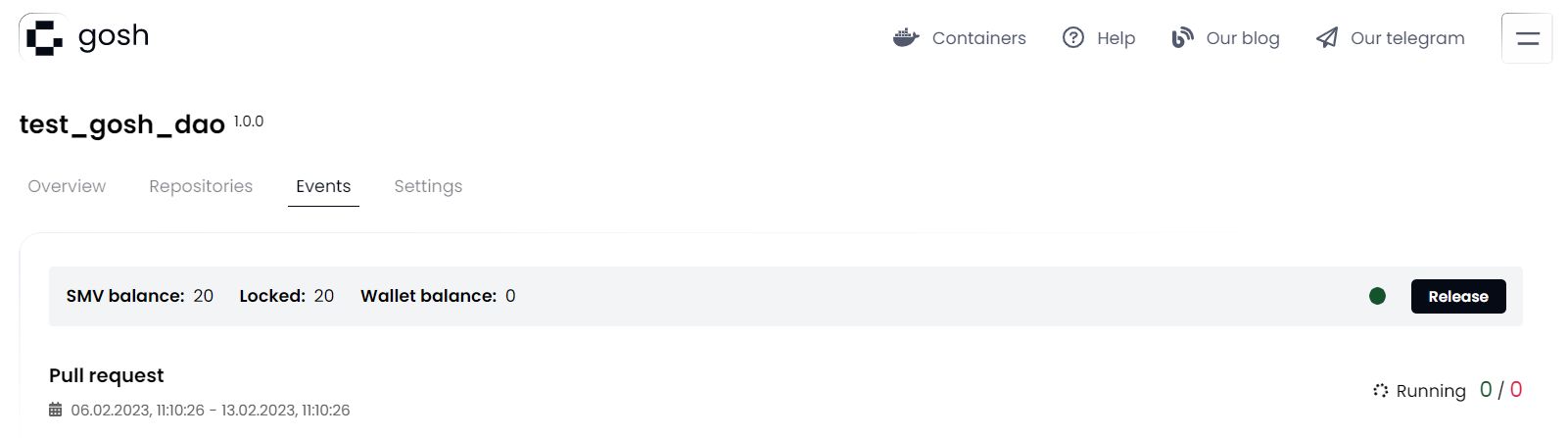Image resolution: width=1568 pixels, height=438 pixels.
Task: Open the Pull request event
Action: click(107, 375)
